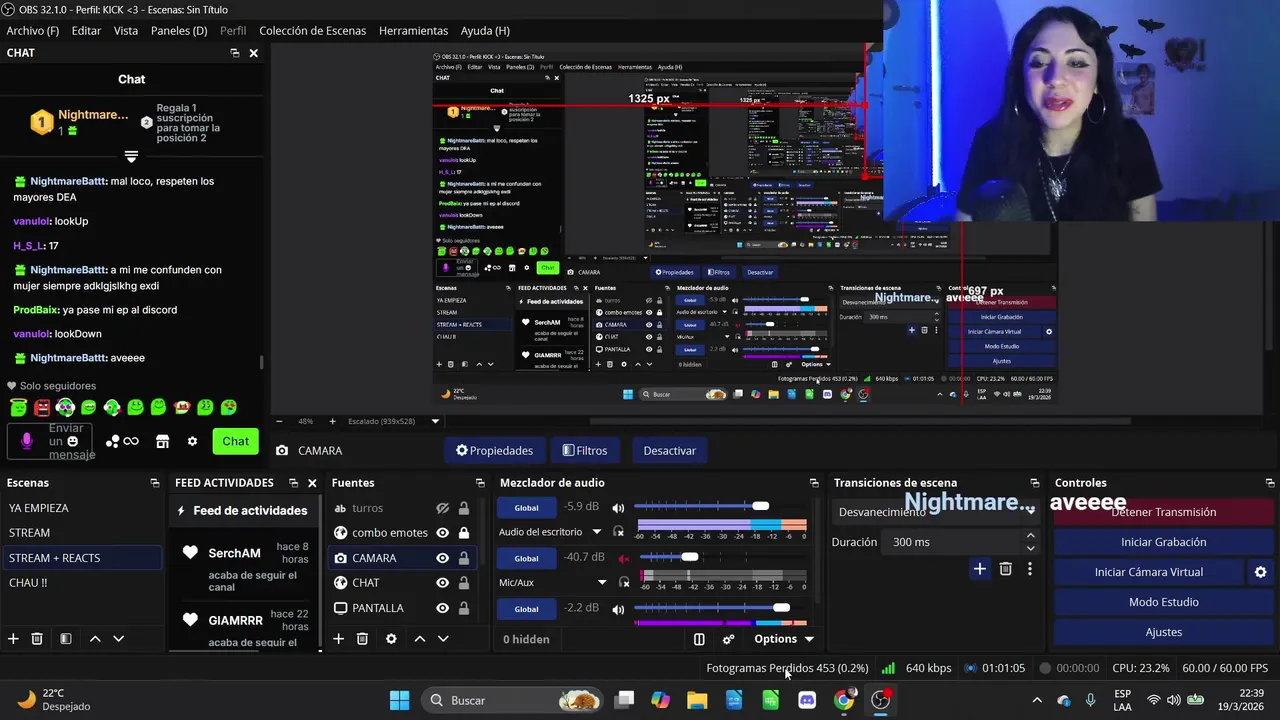The width and height of the screenshot is (1280, 720).
Task: Decrease transition duration stepper down
Action: click(1030, 548)
